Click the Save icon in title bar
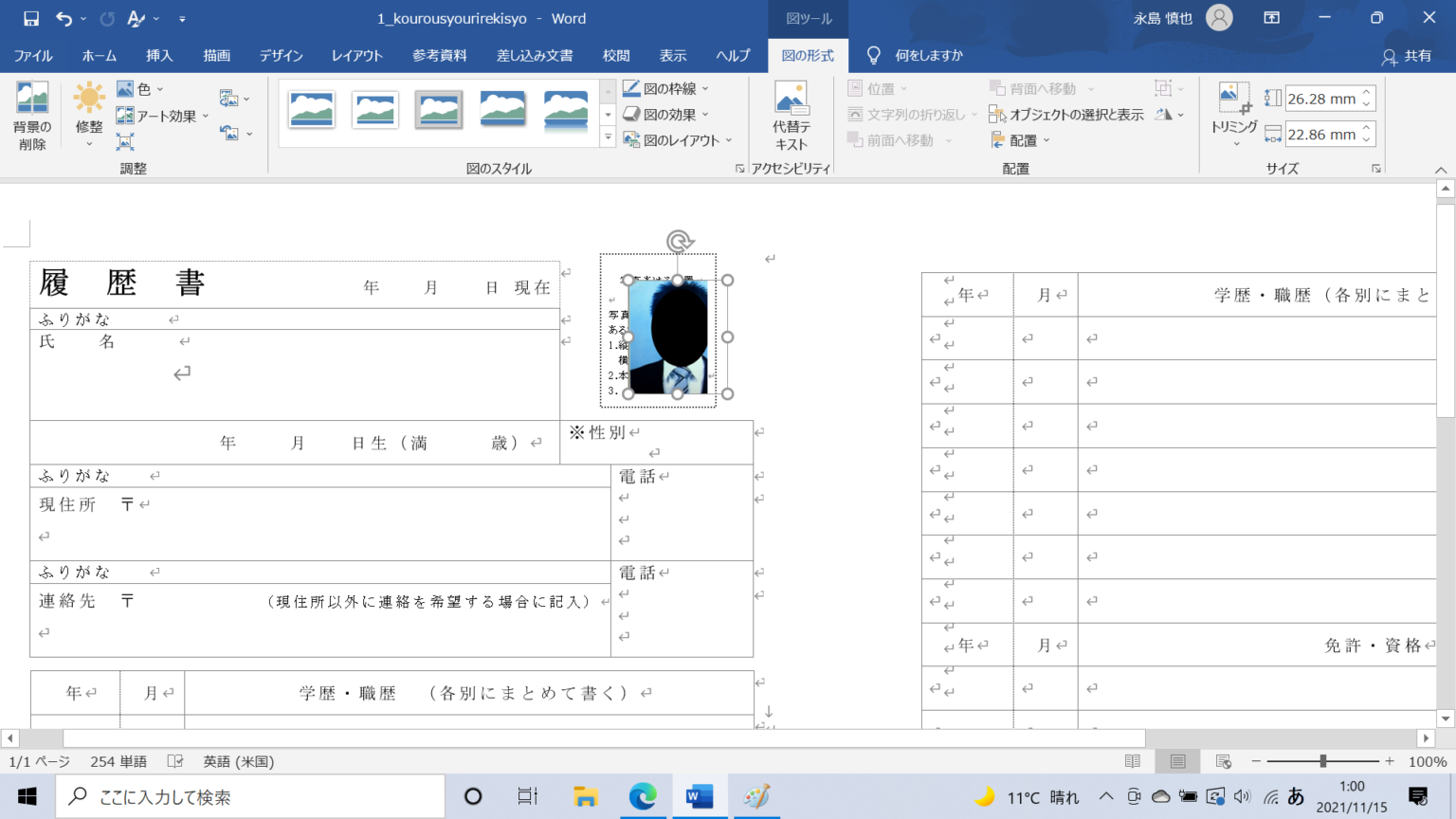1456x819 pixels. (x=31, y=18)
